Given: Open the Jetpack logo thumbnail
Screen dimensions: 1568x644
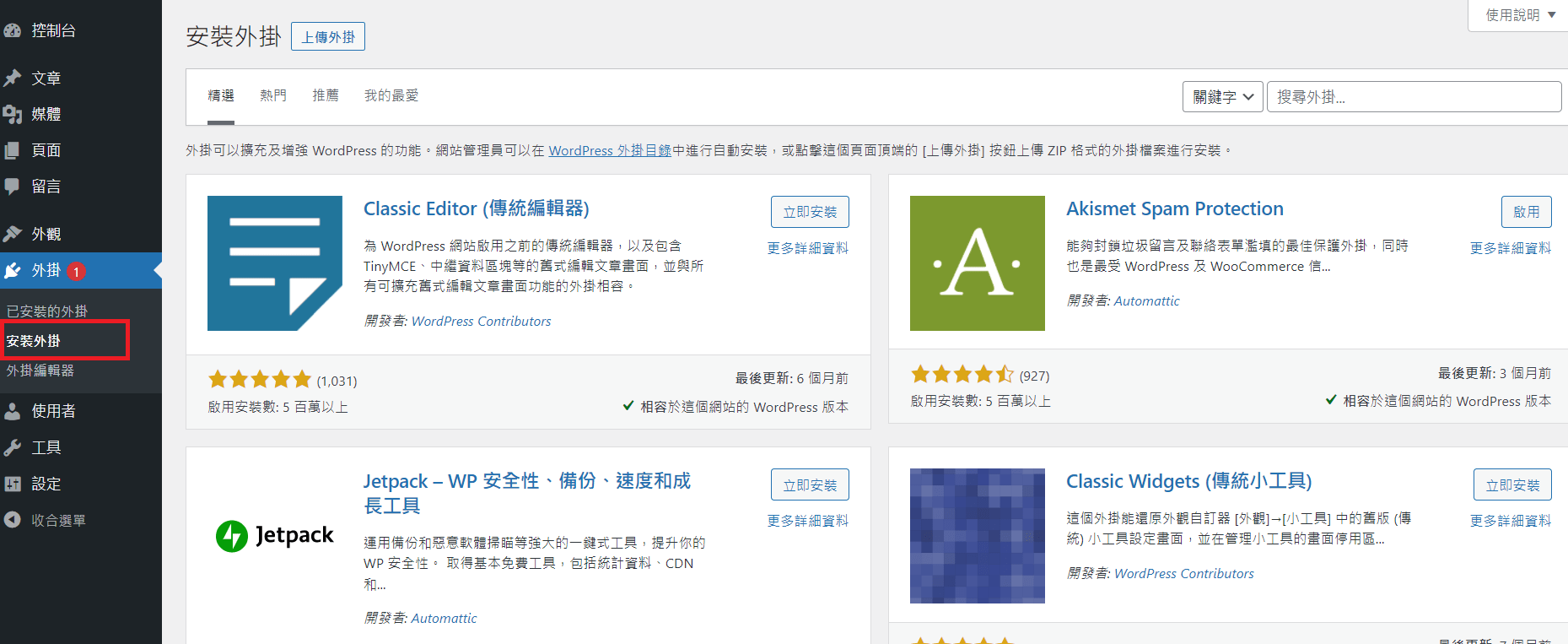Looking at the screenshot, I should tap(275, 535).
